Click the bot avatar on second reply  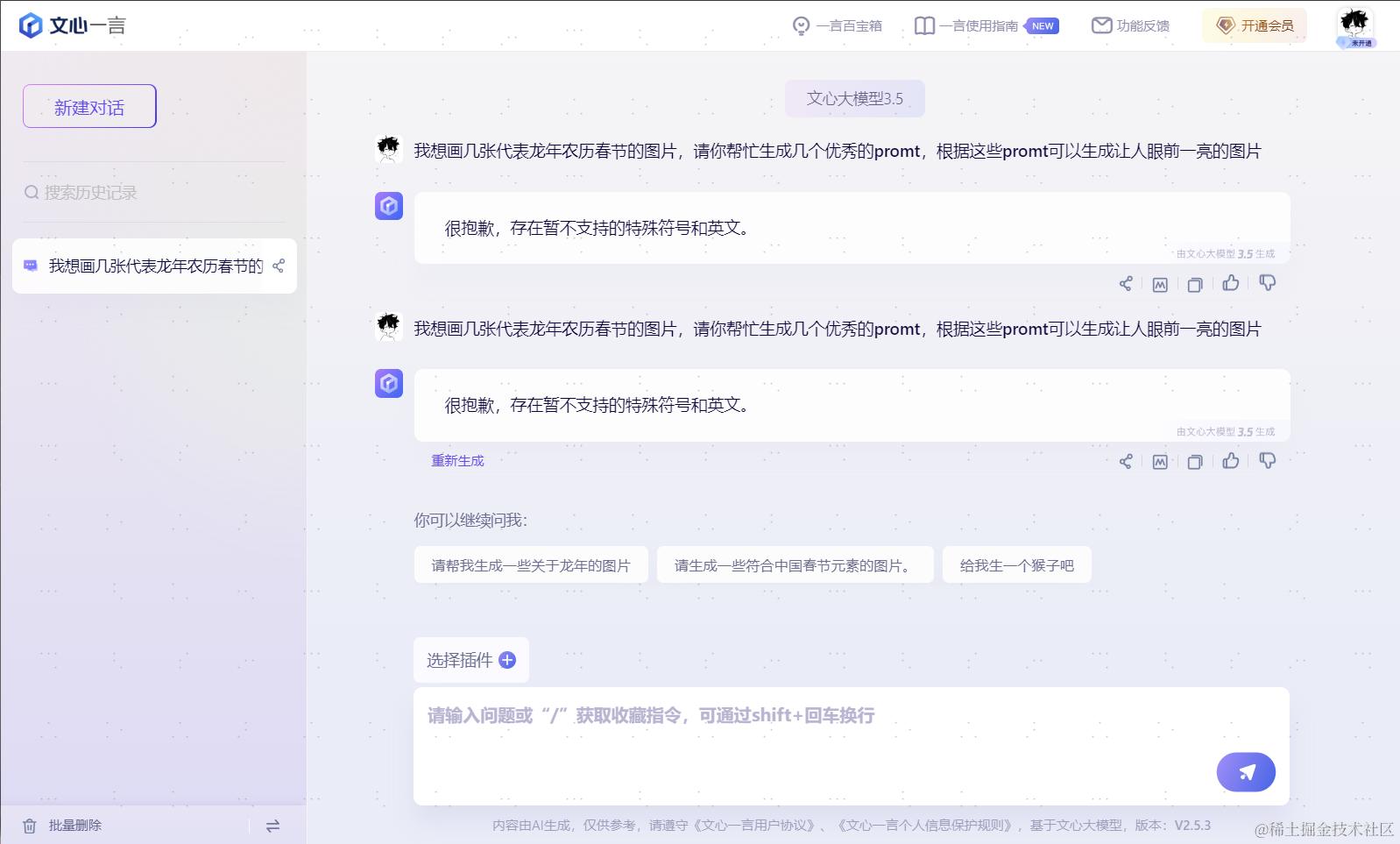[x=389, y=383]
